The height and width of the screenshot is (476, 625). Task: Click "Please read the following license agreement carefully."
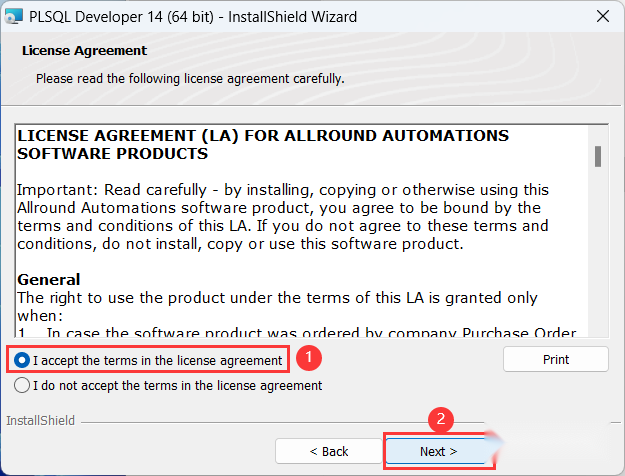[x=190, y=79]
